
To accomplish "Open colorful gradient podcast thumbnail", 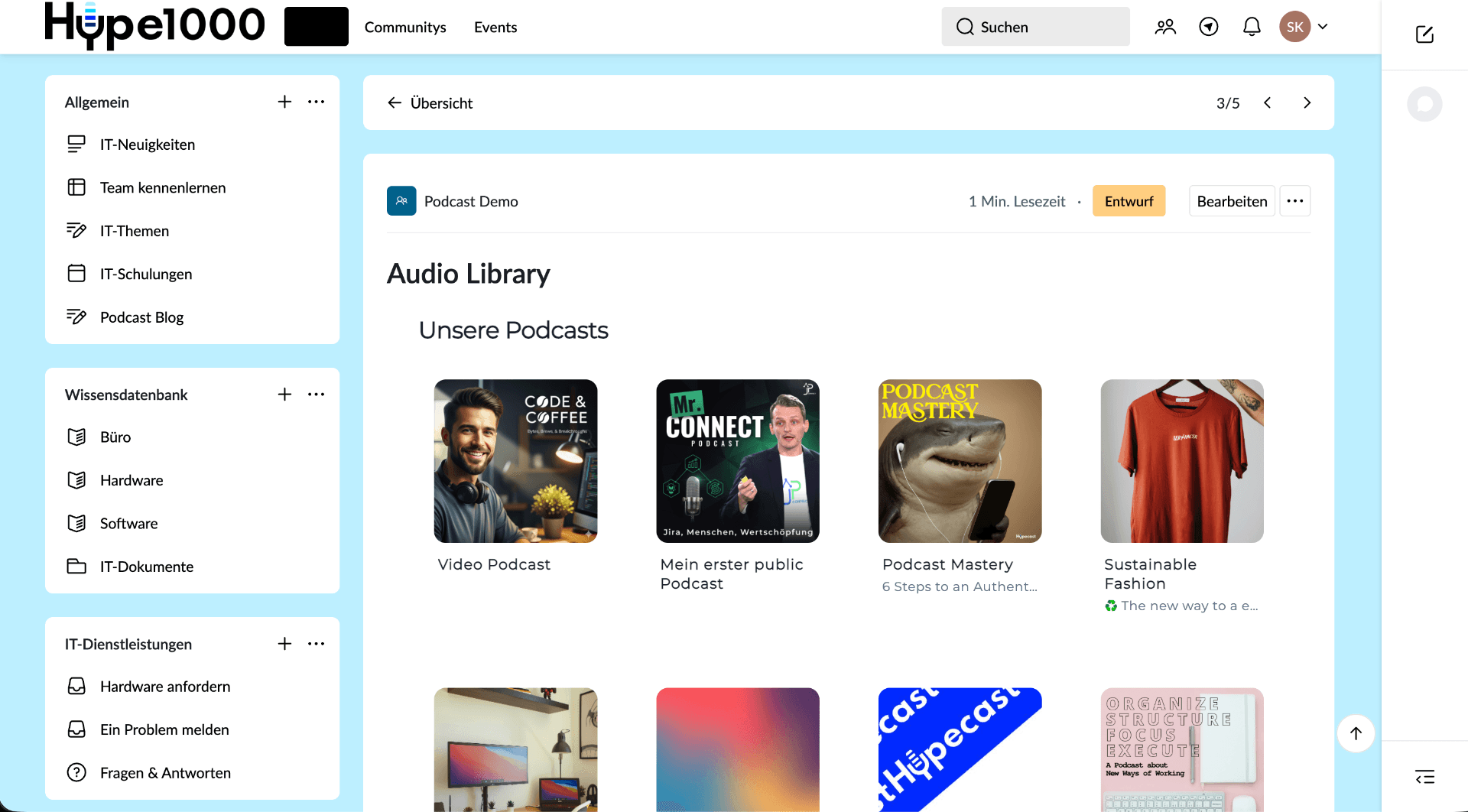I will coord(738,749).
